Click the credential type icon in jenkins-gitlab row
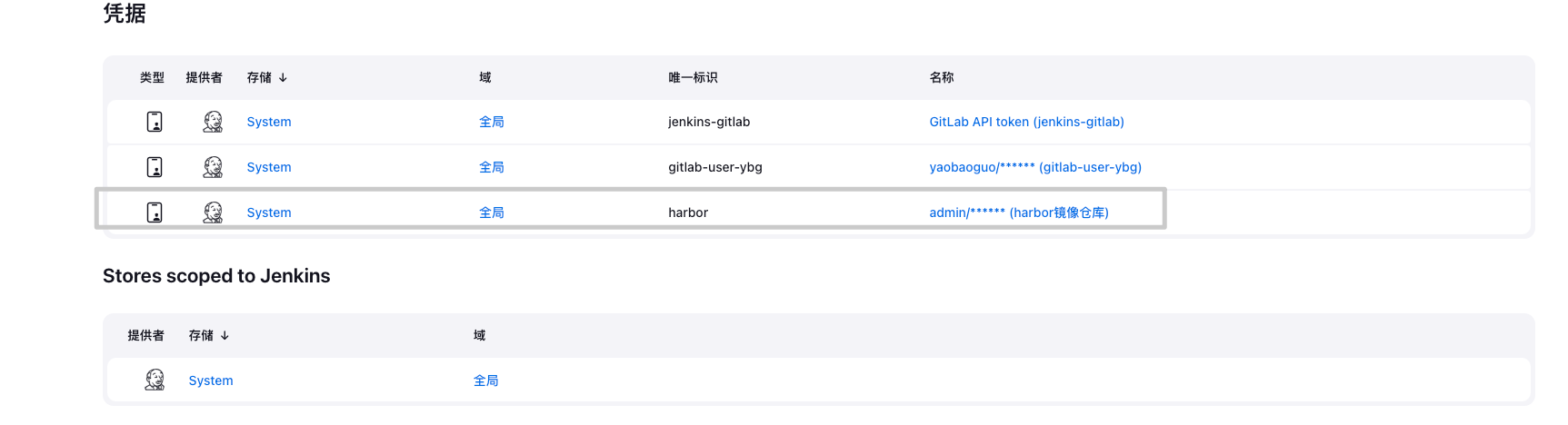This screenshot has height=425, width=1568. click(x=155, y=122)
